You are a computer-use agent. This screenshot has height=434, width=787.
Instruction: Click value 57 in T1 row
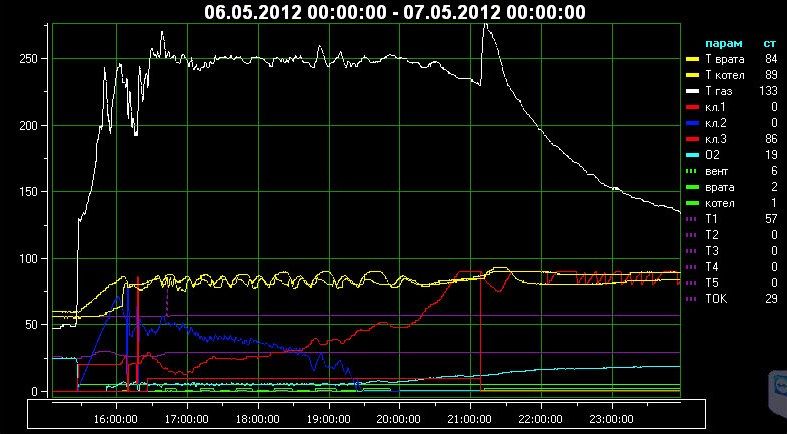coord(771,219)
